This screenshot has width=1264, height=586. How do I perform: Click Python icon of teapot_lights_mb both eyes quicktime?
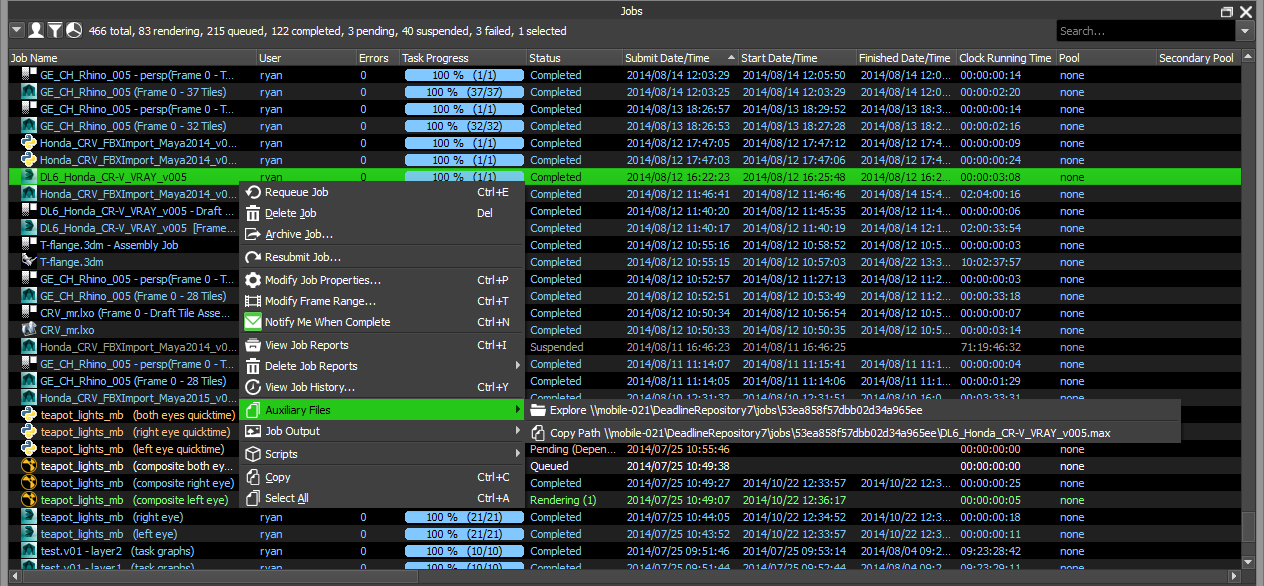pos(29,415)
